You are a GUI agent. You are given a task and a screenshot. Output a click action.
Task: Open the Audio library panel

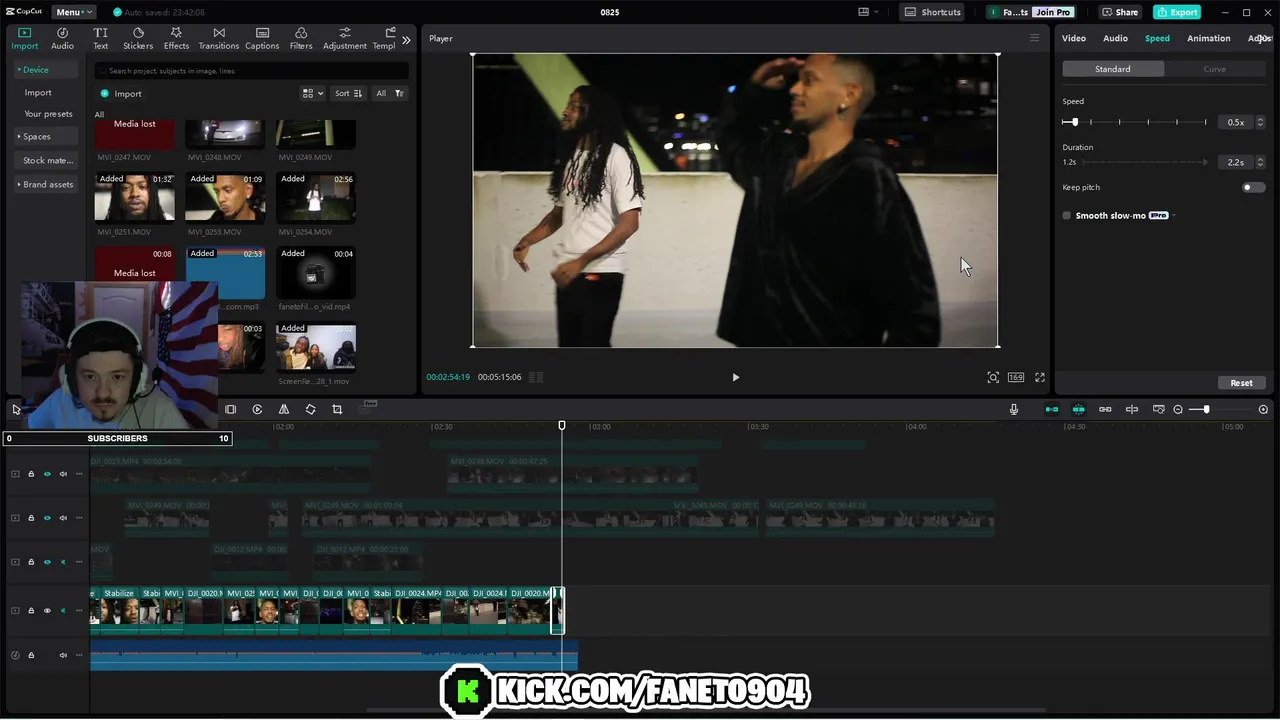[x=62, y=39]
